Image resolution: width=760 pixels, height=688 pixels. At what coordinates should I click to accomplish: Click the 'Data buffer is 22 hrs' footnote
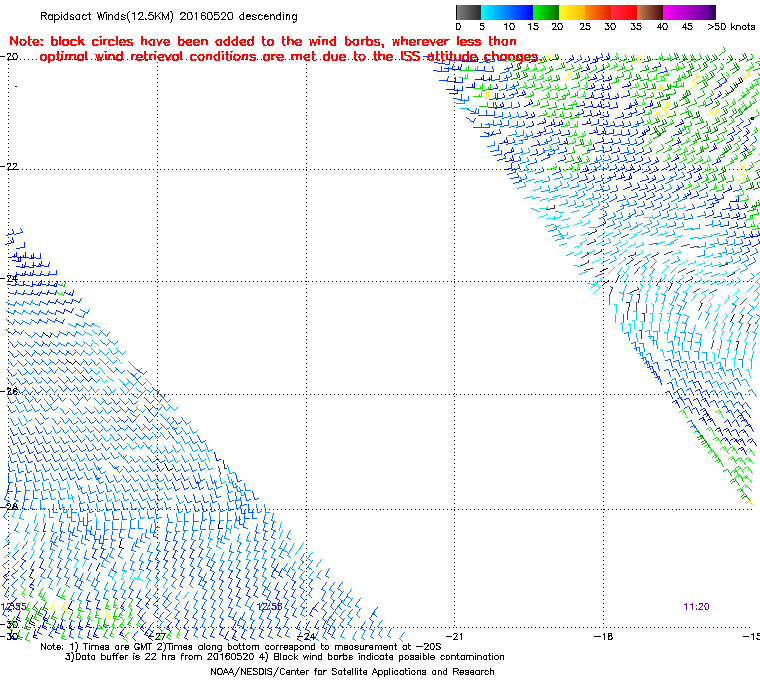285,657
